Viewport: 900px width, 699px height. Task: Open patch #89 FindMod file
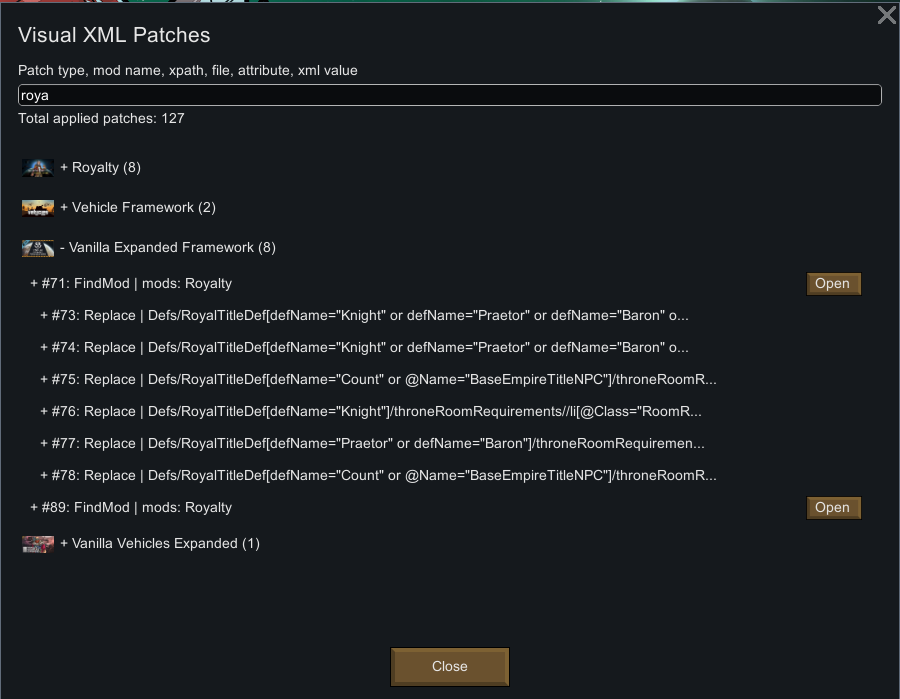[833, 508]
